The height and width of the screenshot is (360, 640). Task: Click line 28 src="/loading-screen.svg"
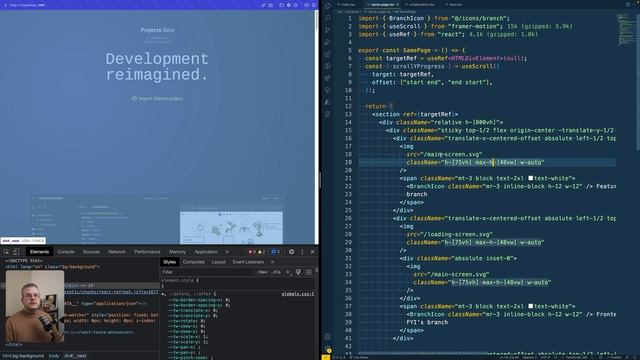point(449,234)
